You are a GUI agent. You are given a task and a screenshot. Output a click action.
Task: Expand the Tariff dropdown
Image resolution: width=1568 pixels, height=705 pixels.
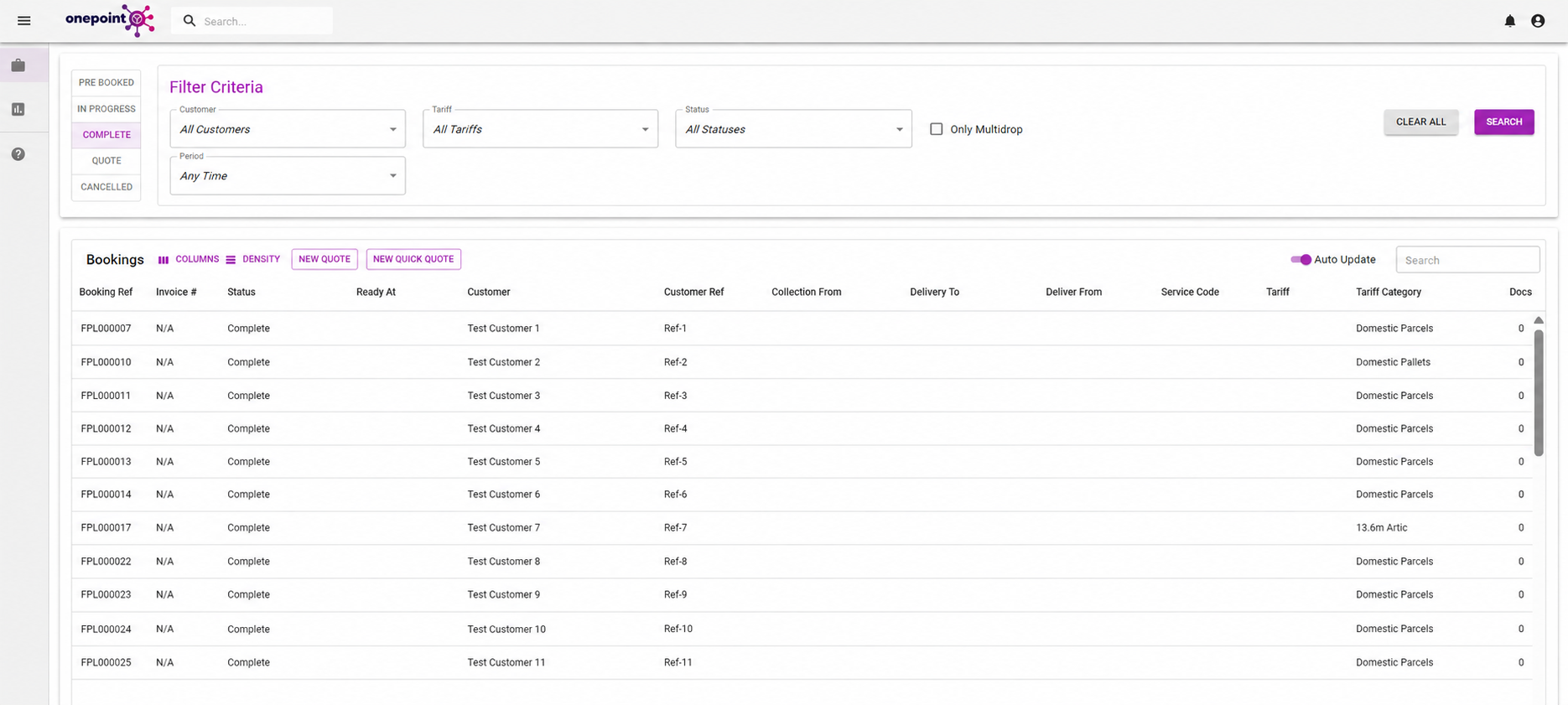coord(540,129)
